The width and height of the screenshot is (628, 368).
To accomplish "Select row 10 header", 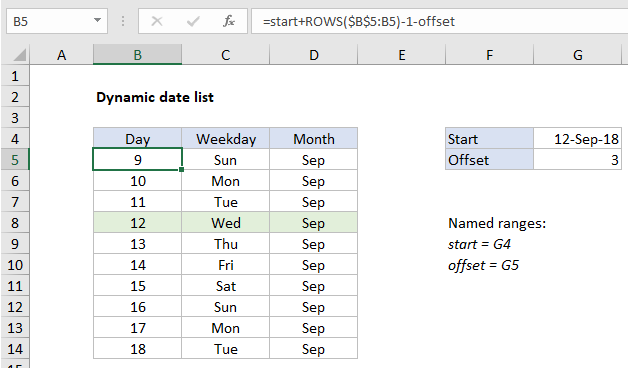I will (15, 265).
